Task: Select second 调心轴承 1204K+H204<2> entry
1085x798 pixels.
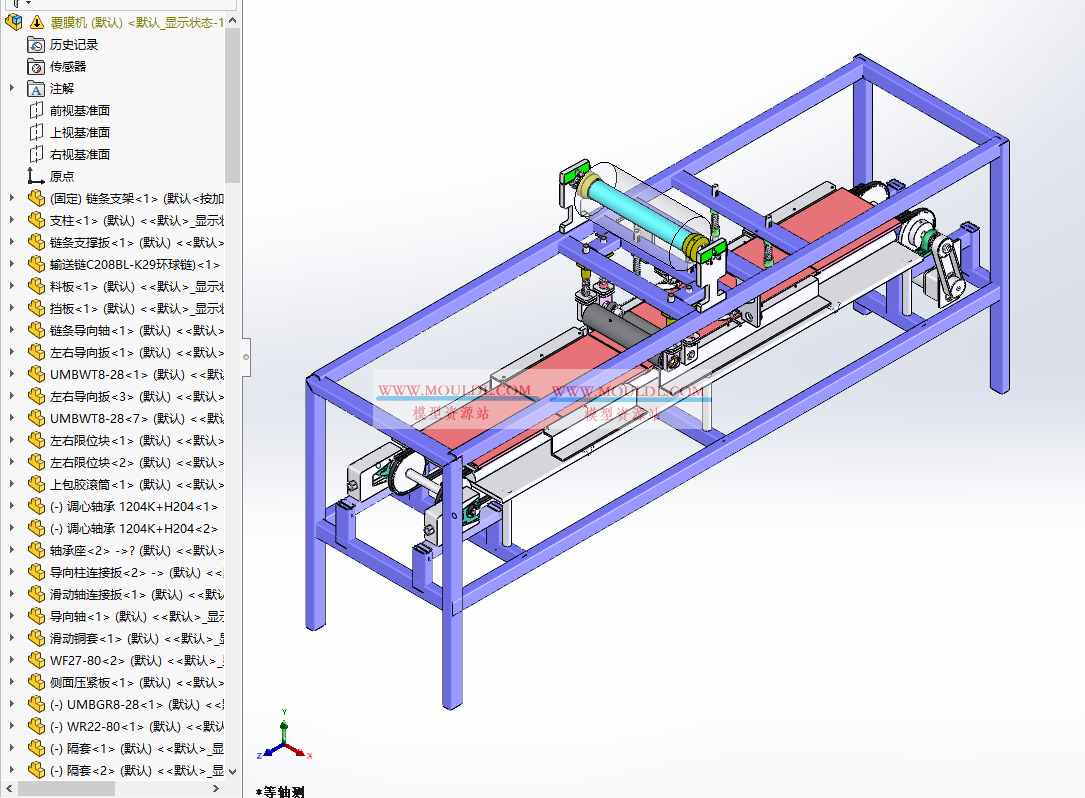Action: pyautogui.click(x=133, y=528)
